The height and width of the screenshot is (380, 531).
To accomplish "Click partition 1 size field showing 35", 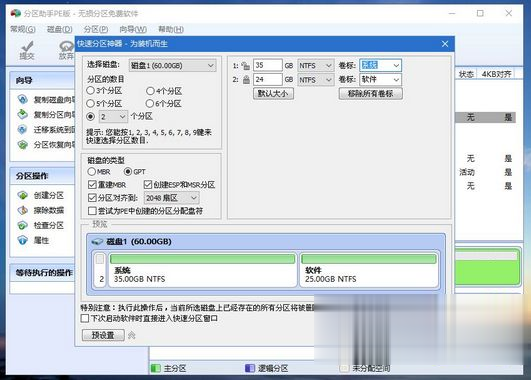I will click(268, 65).
